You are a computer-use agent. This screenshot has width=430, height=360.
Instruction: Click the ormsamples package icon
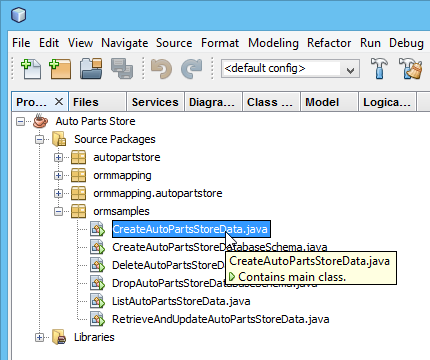pyautogui.click(x=79, y=211)
